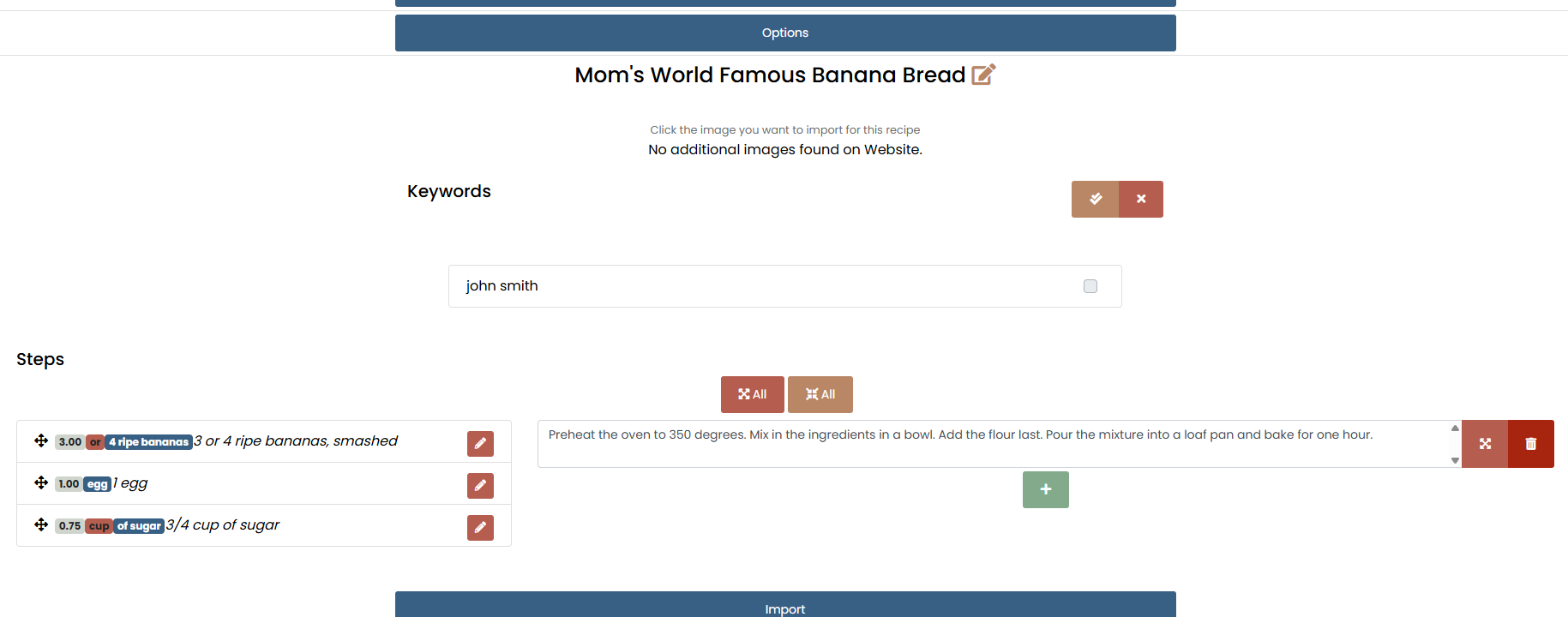Merge all steps with tan All button

[820, 394]
